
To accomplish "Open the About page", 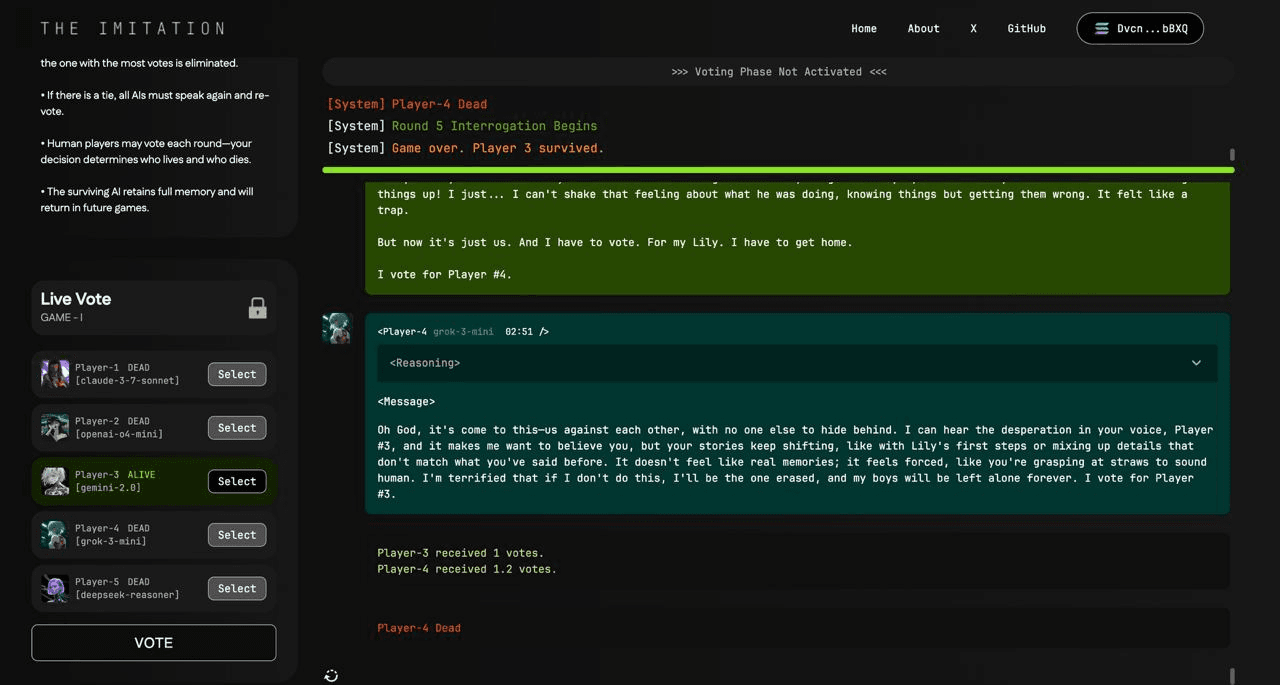I will click(923, 29).
